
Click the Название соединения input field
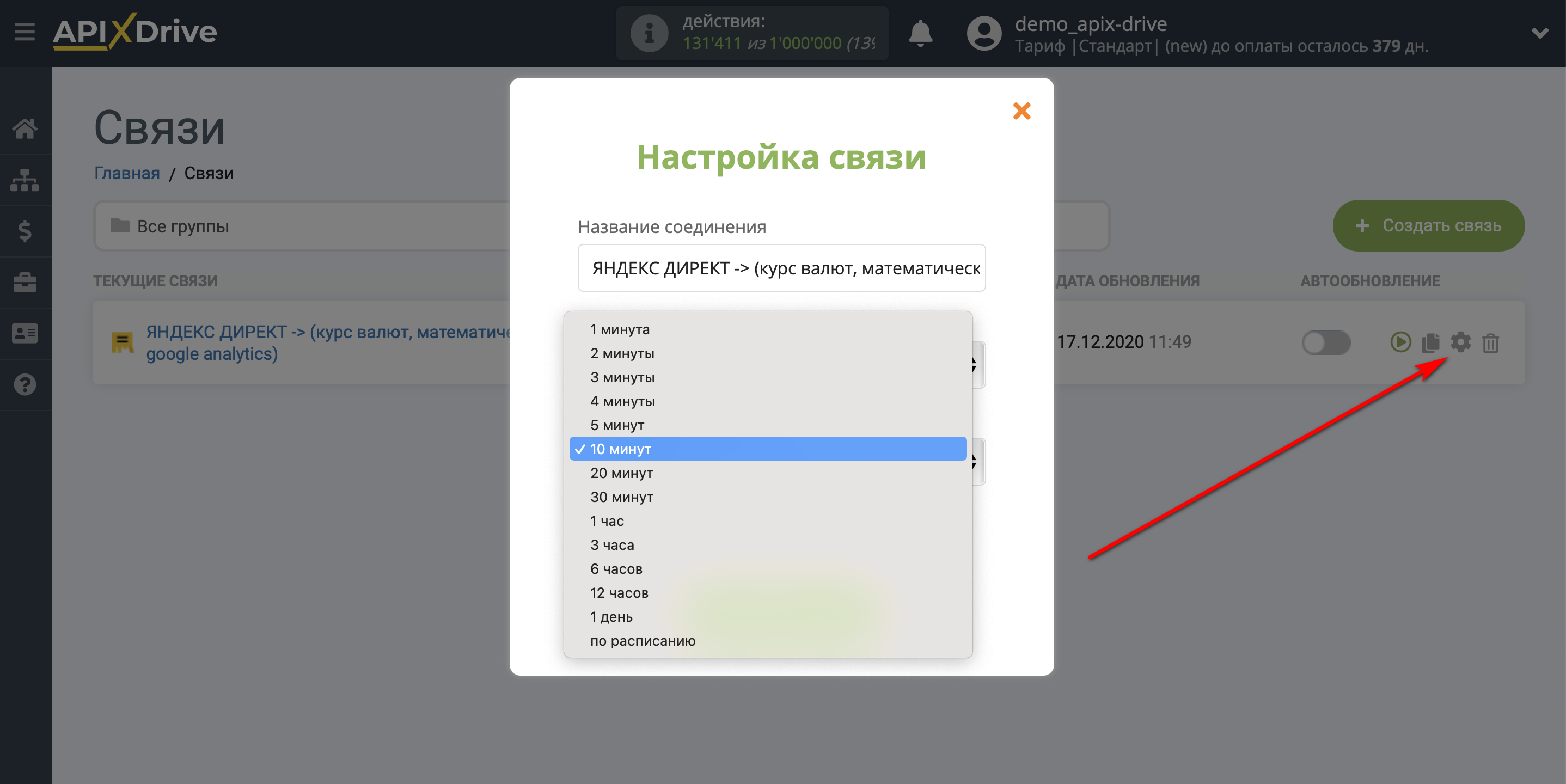[x=781, y=268]
